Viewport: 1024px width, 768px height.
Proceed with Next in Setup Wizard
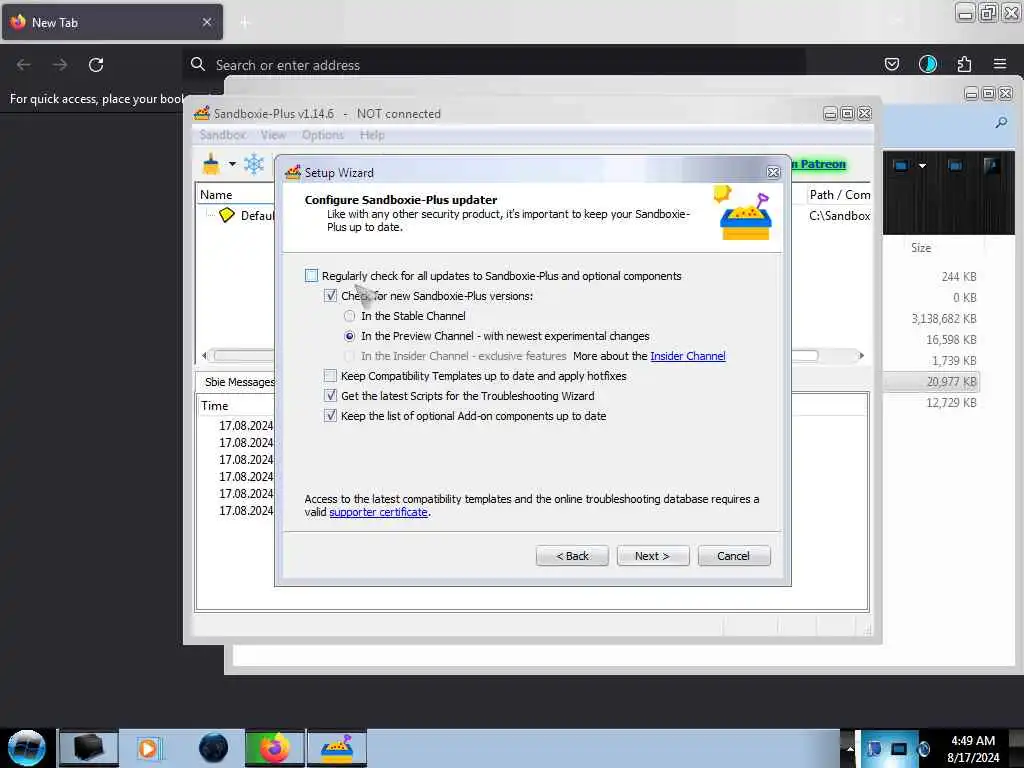click(x=652, y=556)
